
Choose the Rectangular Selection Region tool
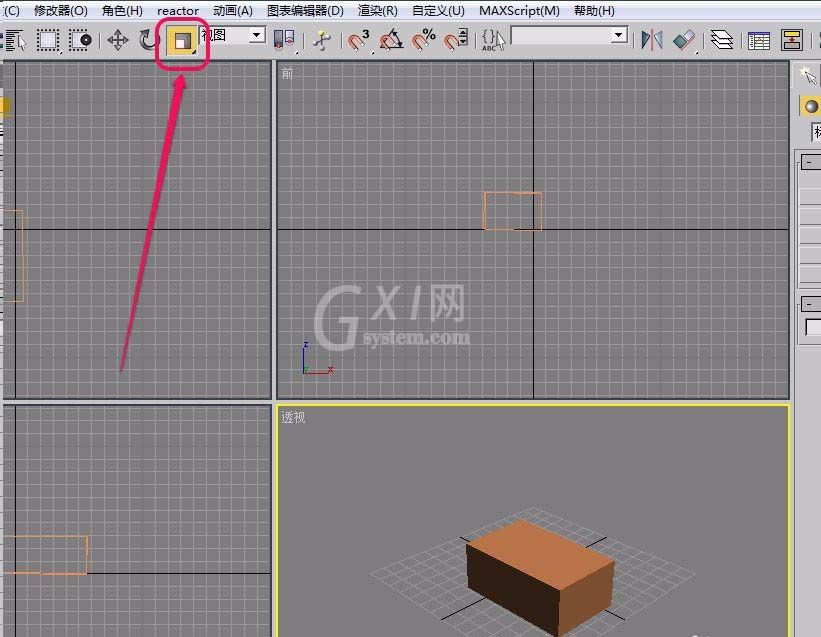point(48,40)
